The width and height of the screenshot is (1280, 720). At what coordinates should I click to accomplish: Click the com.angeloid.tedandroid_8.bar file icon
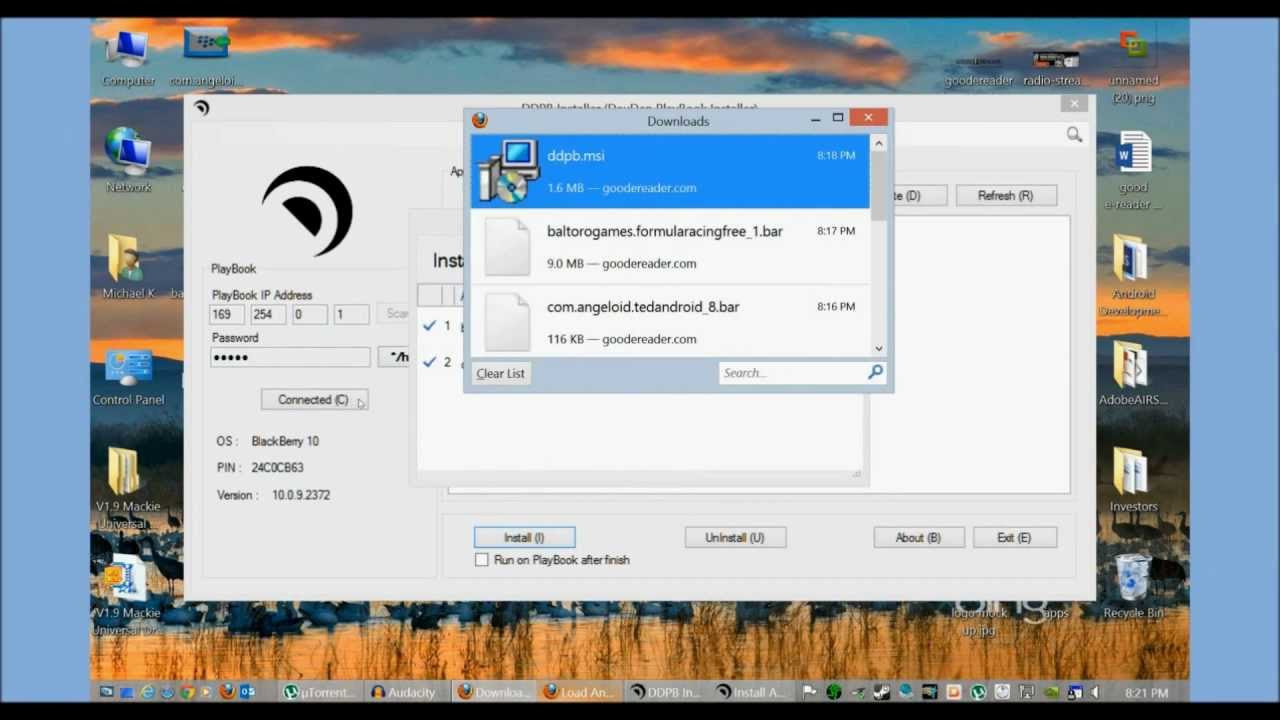click(x=507, y=322)
